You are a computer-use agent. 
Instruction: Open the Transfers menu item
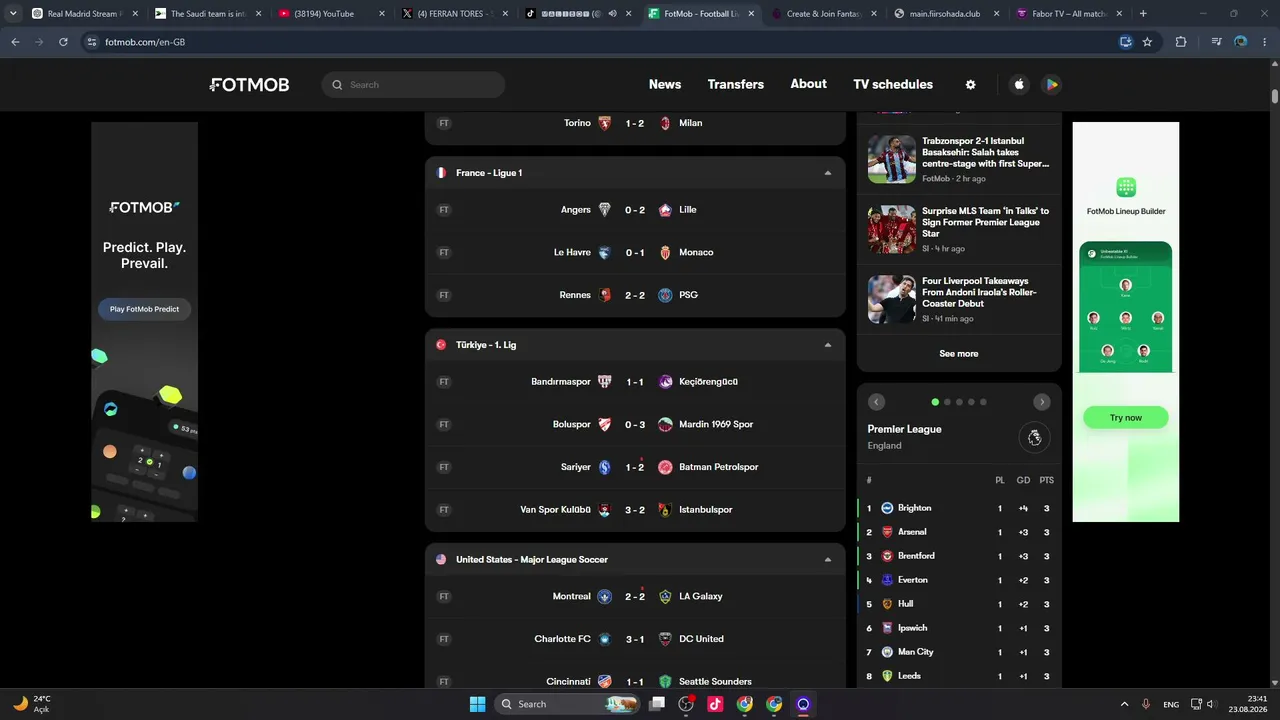click(x=736, y=85)
